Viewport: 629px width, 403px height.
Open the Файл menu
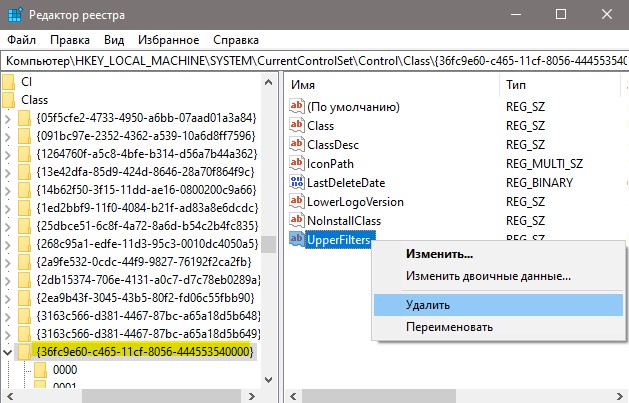[x=22, y=40]
